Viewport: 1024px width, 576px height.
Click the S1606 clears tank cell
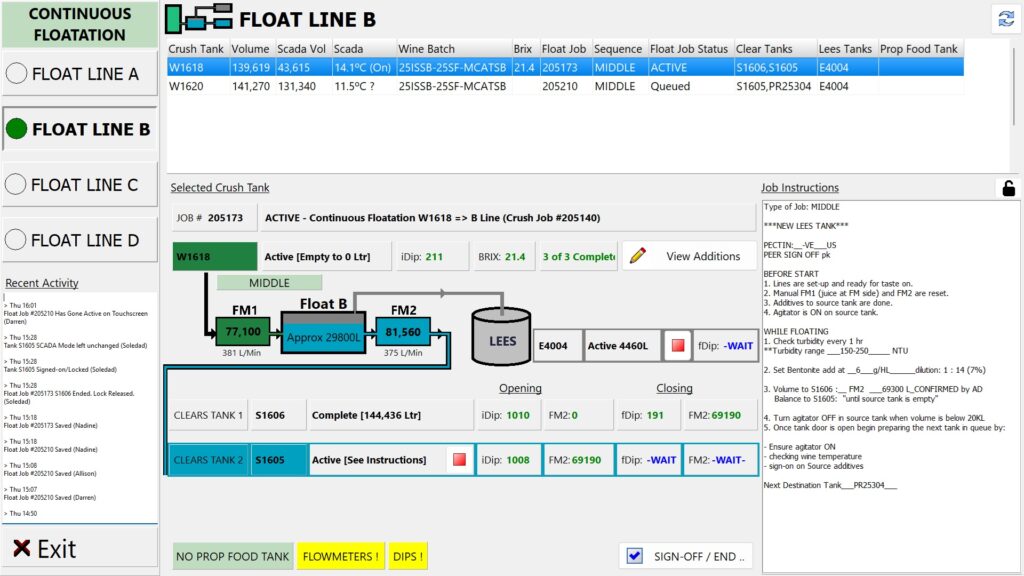coord(279,415)
